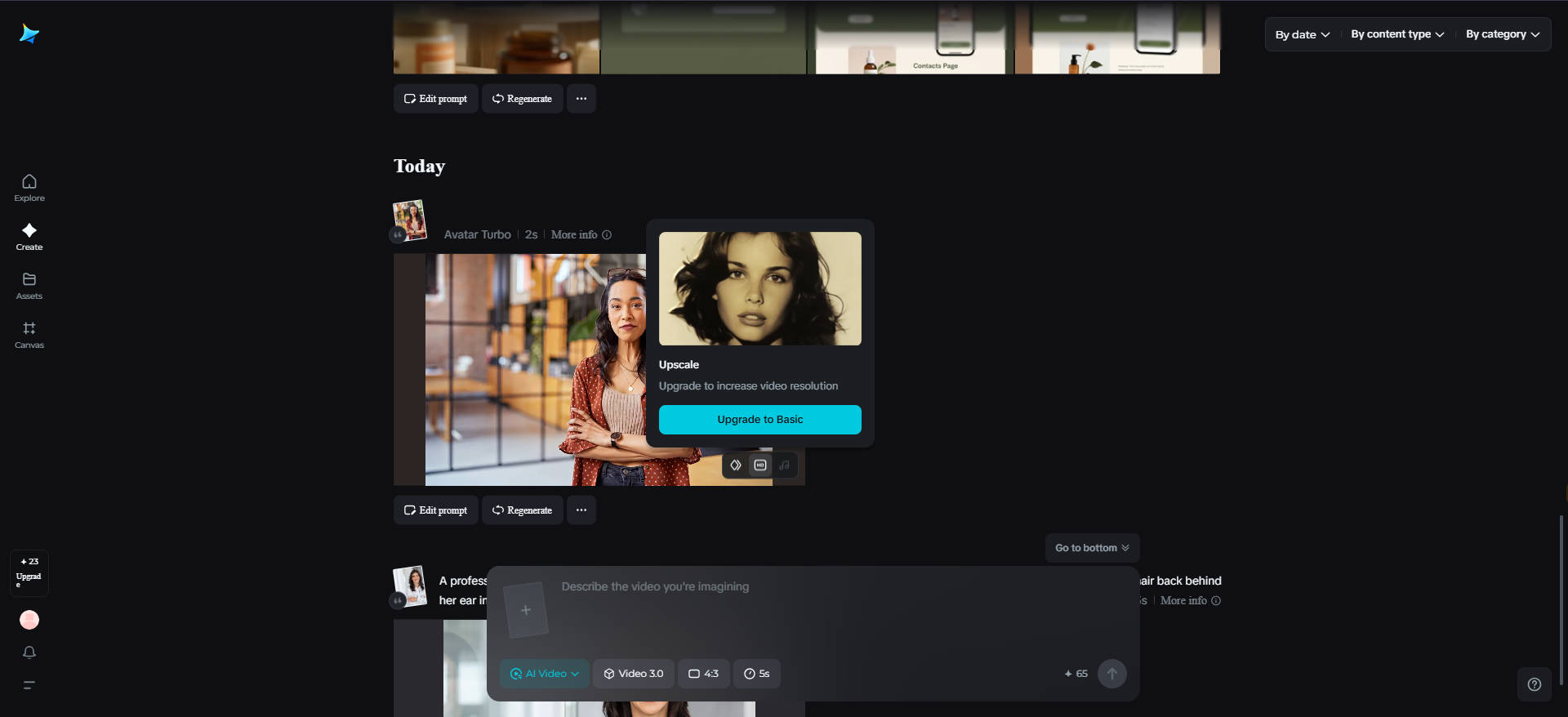Select Create in the left sidebar

tap(29, 237)
